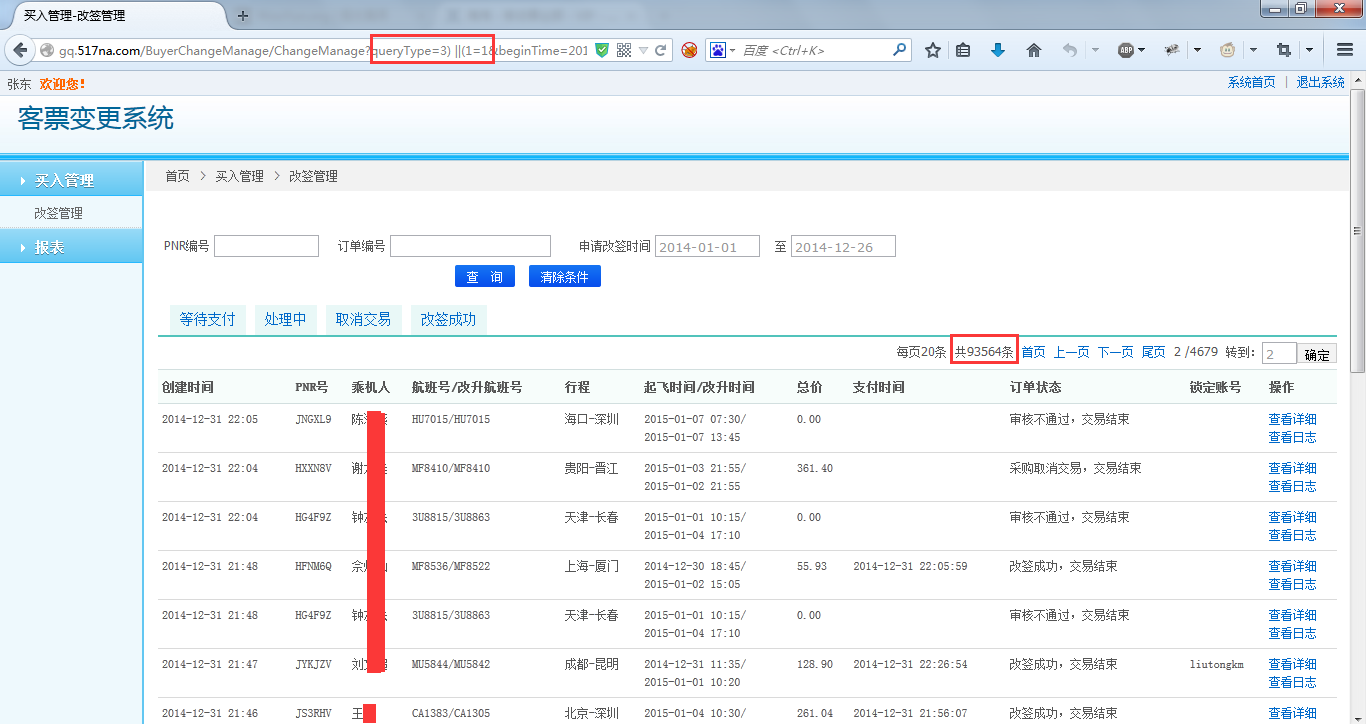Screen dimensions: 1366x724
Task: Open 查看日志 for PNR HXXN8V
Action: click(x=1292, y=486)
